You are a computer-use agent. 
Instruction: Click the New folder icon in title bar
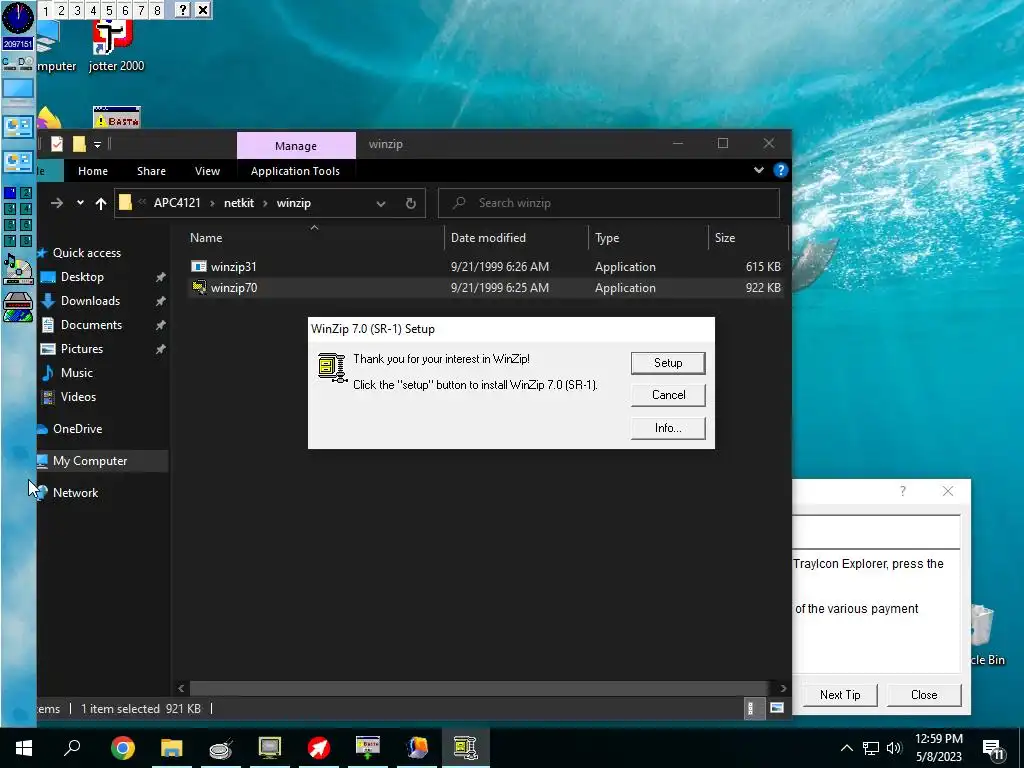tap(79, 144)
